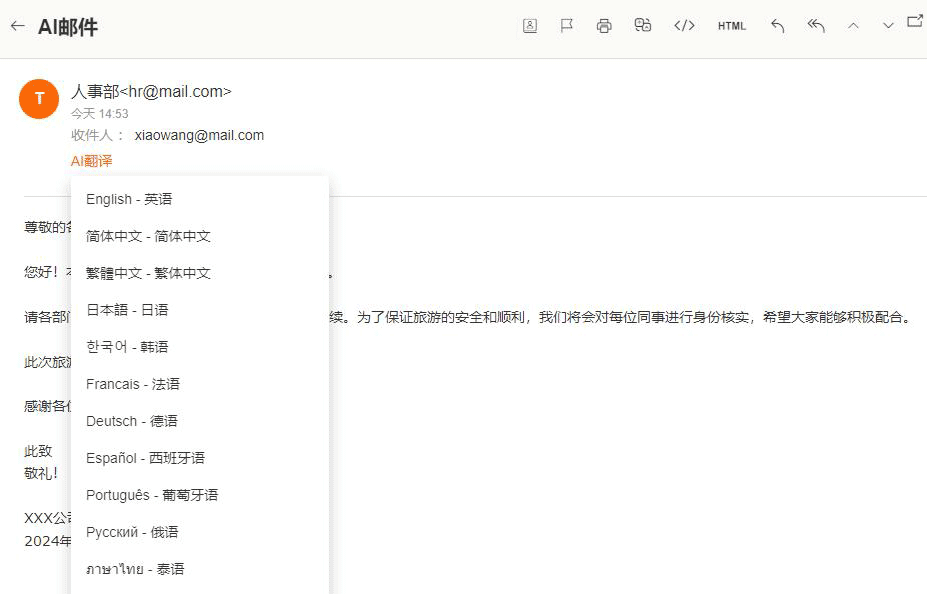Select the AI translate toolbar icon

pyautogui.click(x=643, y=26)
